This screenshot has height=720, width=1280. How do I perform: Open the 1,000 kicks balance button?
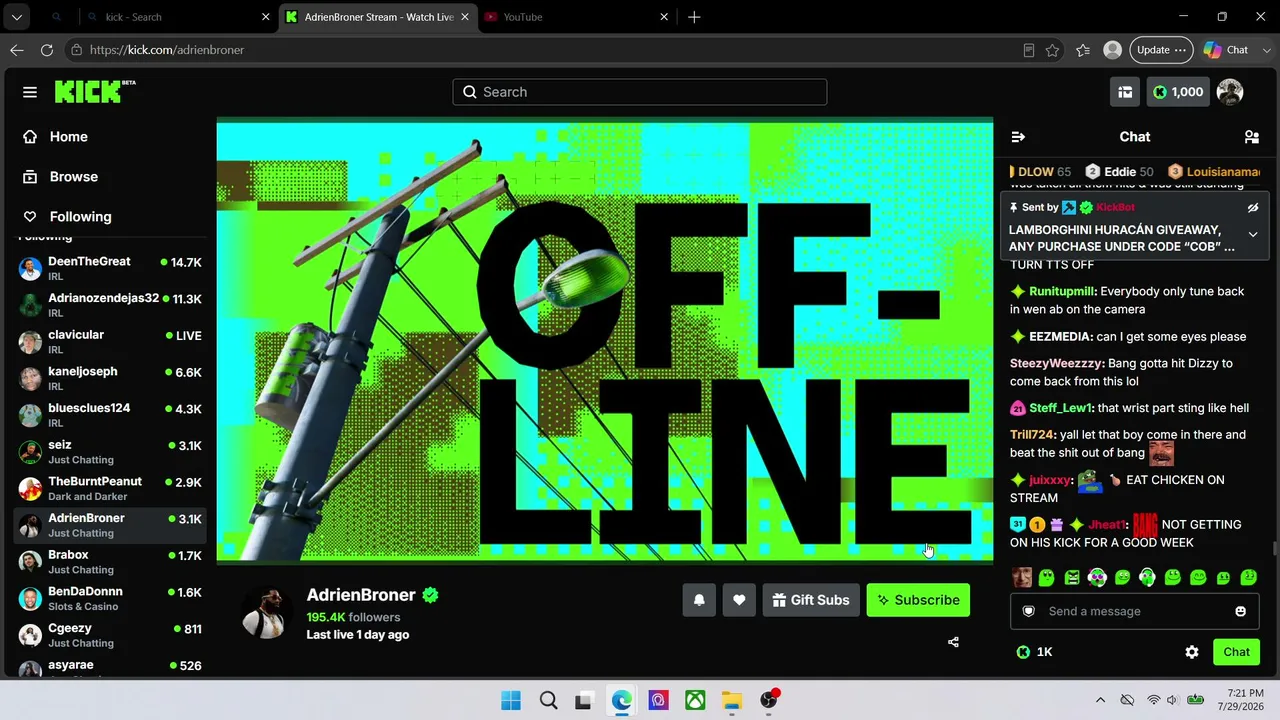pyautogui.click(x=1177, y=92)
